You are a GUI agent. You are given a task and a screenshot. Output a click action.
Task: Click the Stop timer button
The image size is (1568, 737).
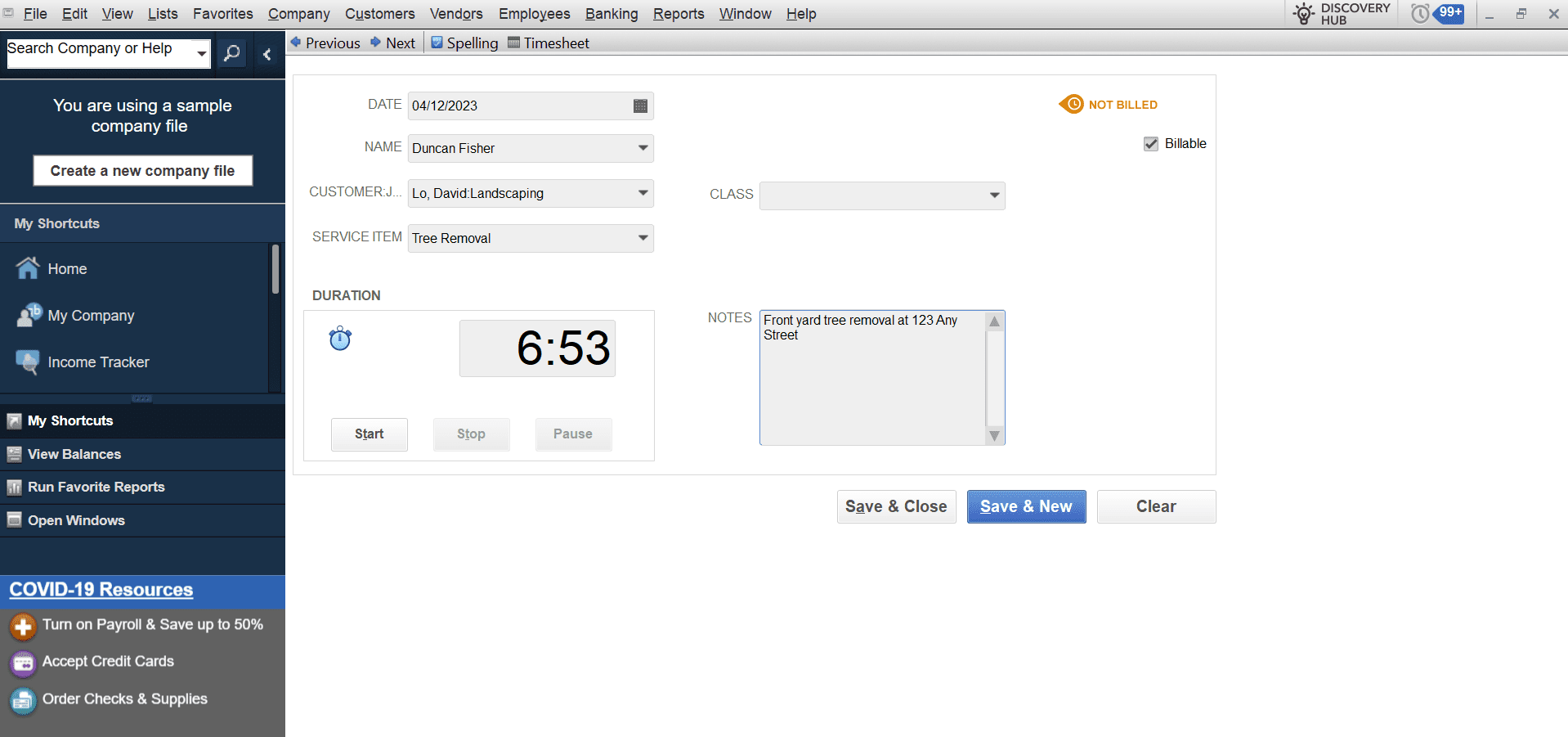[x=471, y=434]
